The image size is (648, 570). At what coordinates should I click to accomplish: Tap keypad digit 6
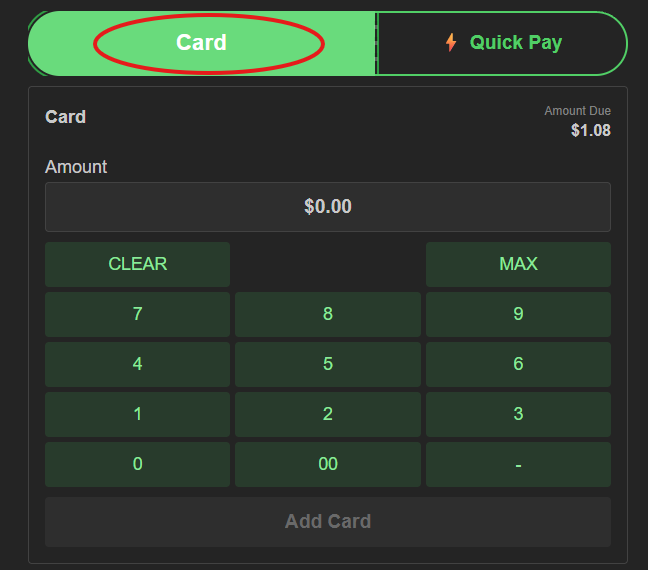pos(518,364)
